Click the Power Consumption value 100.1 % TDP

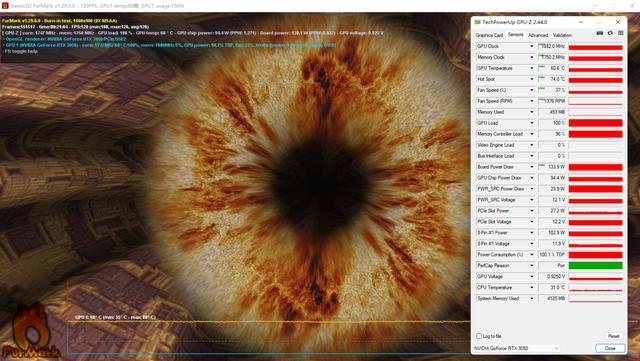552,255
